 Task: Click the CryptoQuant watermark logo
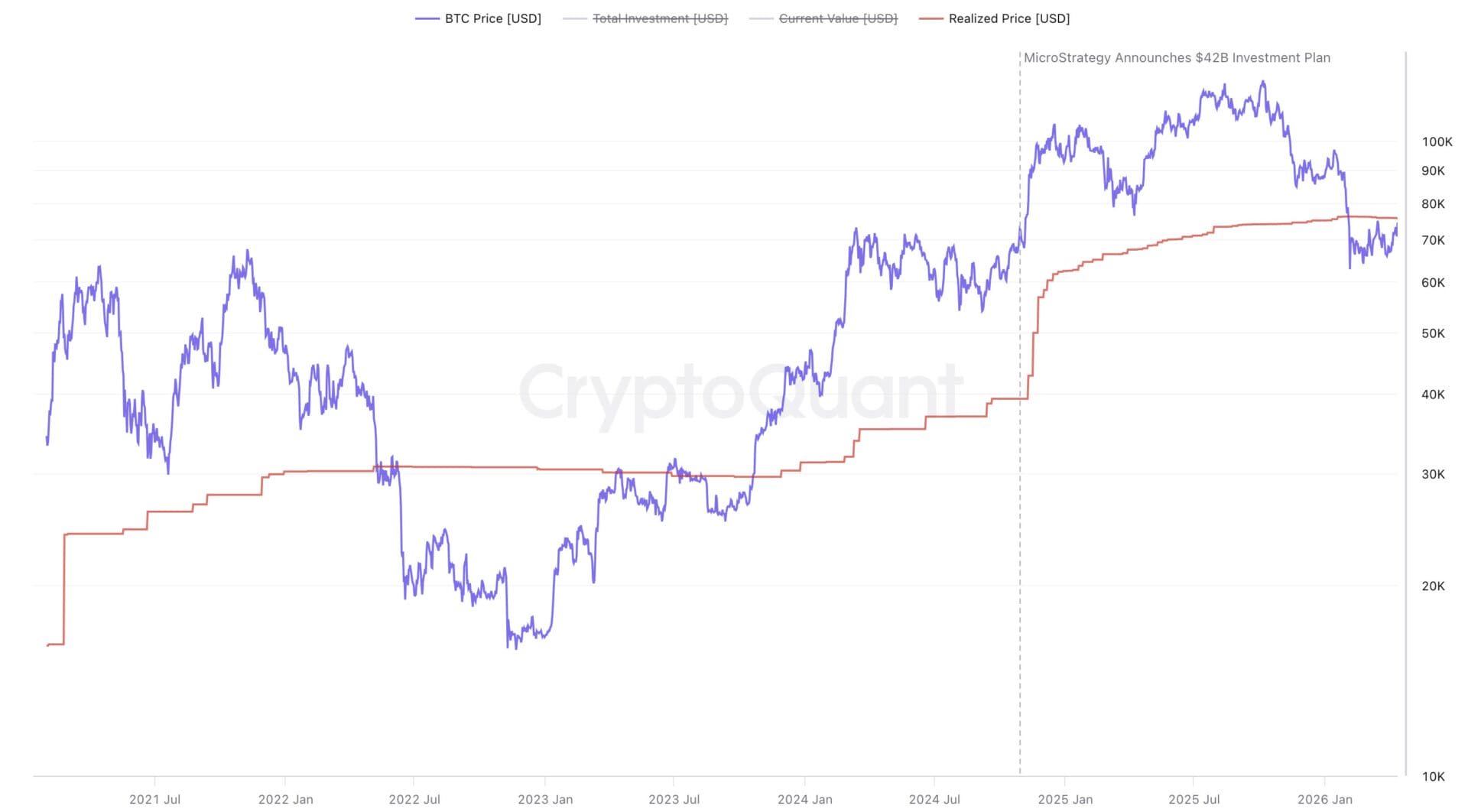[x=740, y=393]
